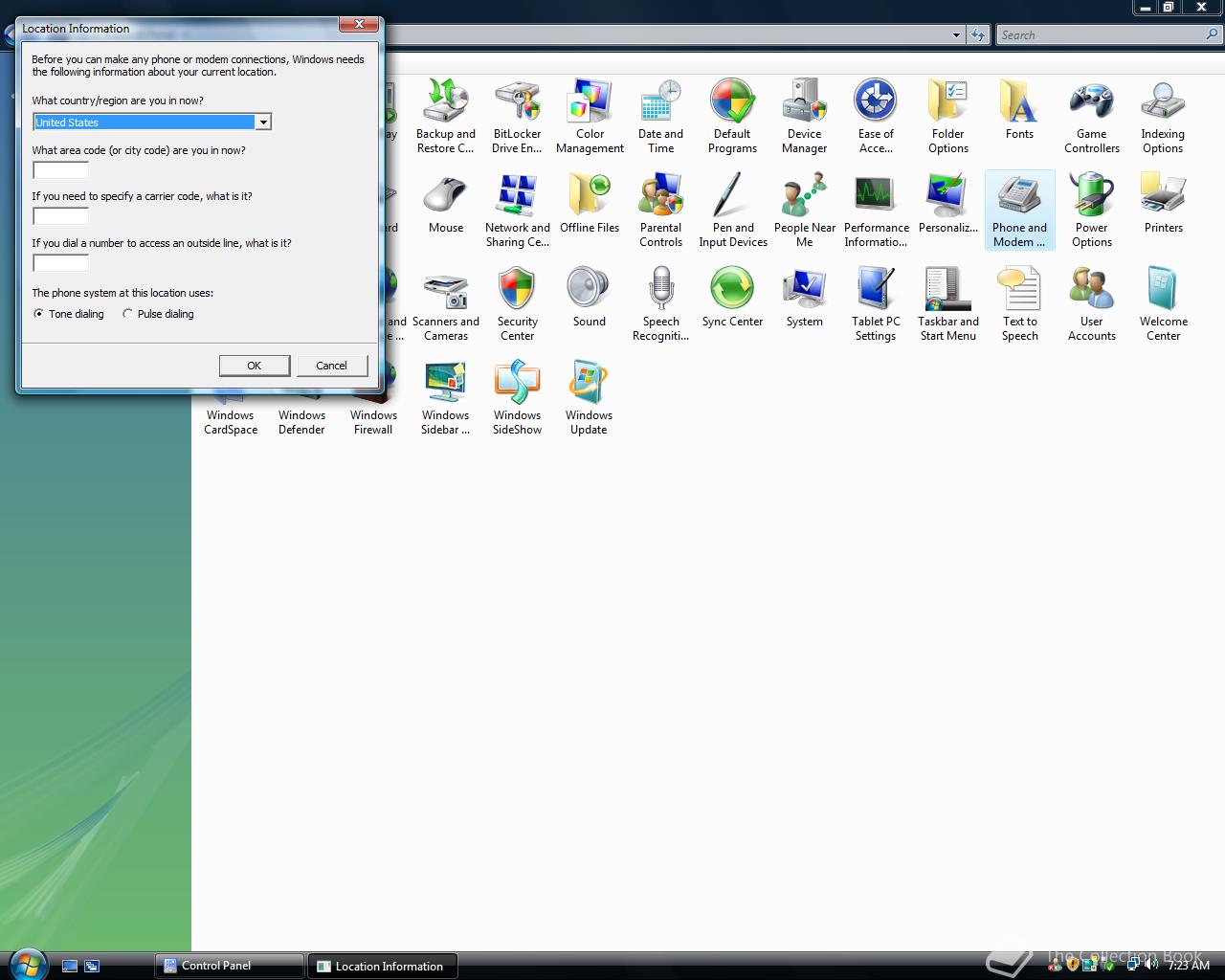1225x980 pixels.
Task: Open BitLocker Drive Encryption
Action: [x=517, y=117]
